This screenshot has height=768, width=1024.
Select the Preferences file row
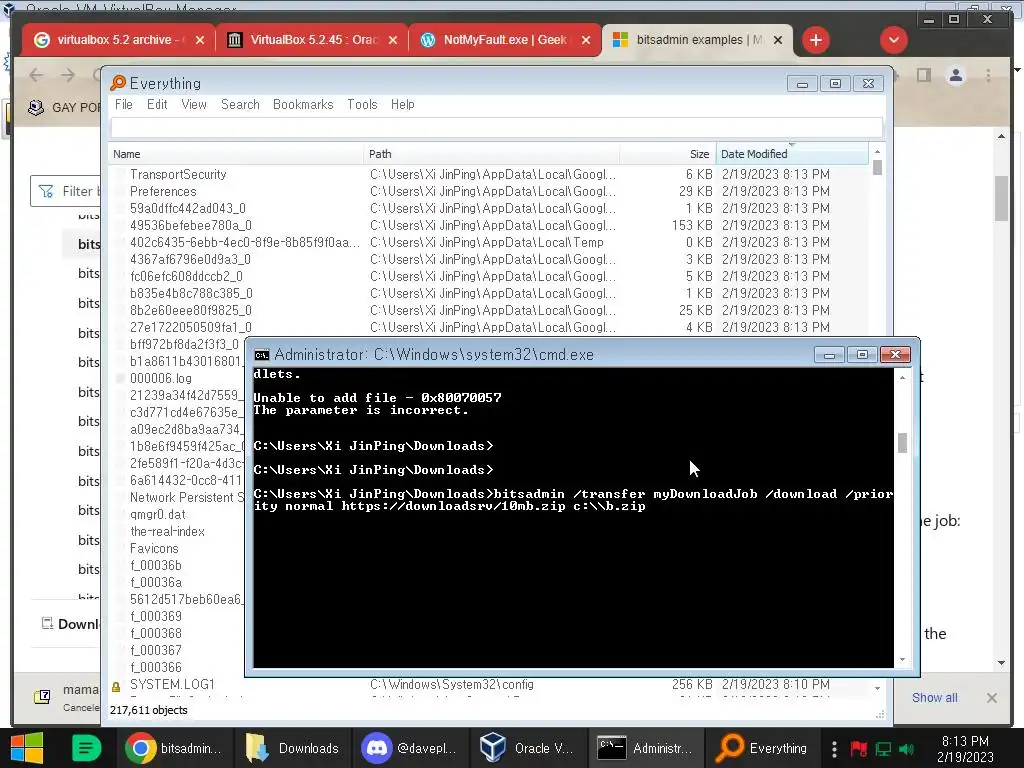pyautogui.click(x=490, y=191)
